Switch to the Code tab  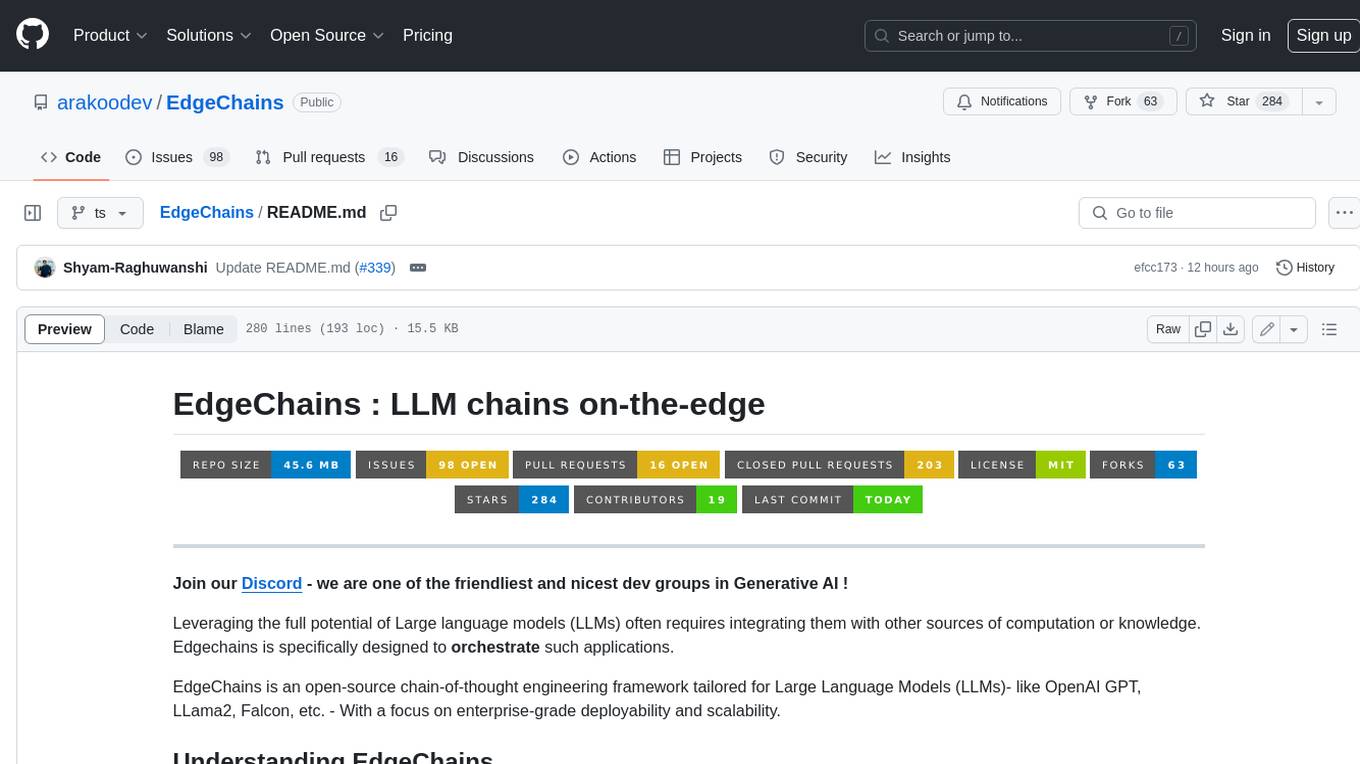click(71, 157)
